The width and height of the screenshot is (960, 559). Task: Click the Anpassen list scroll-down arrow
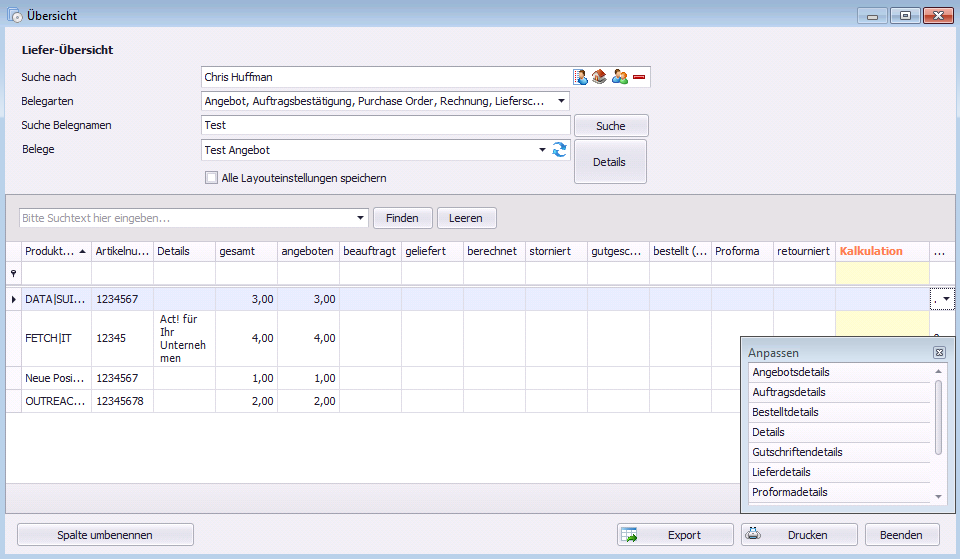pyautogui.click(x=939, y=497)
